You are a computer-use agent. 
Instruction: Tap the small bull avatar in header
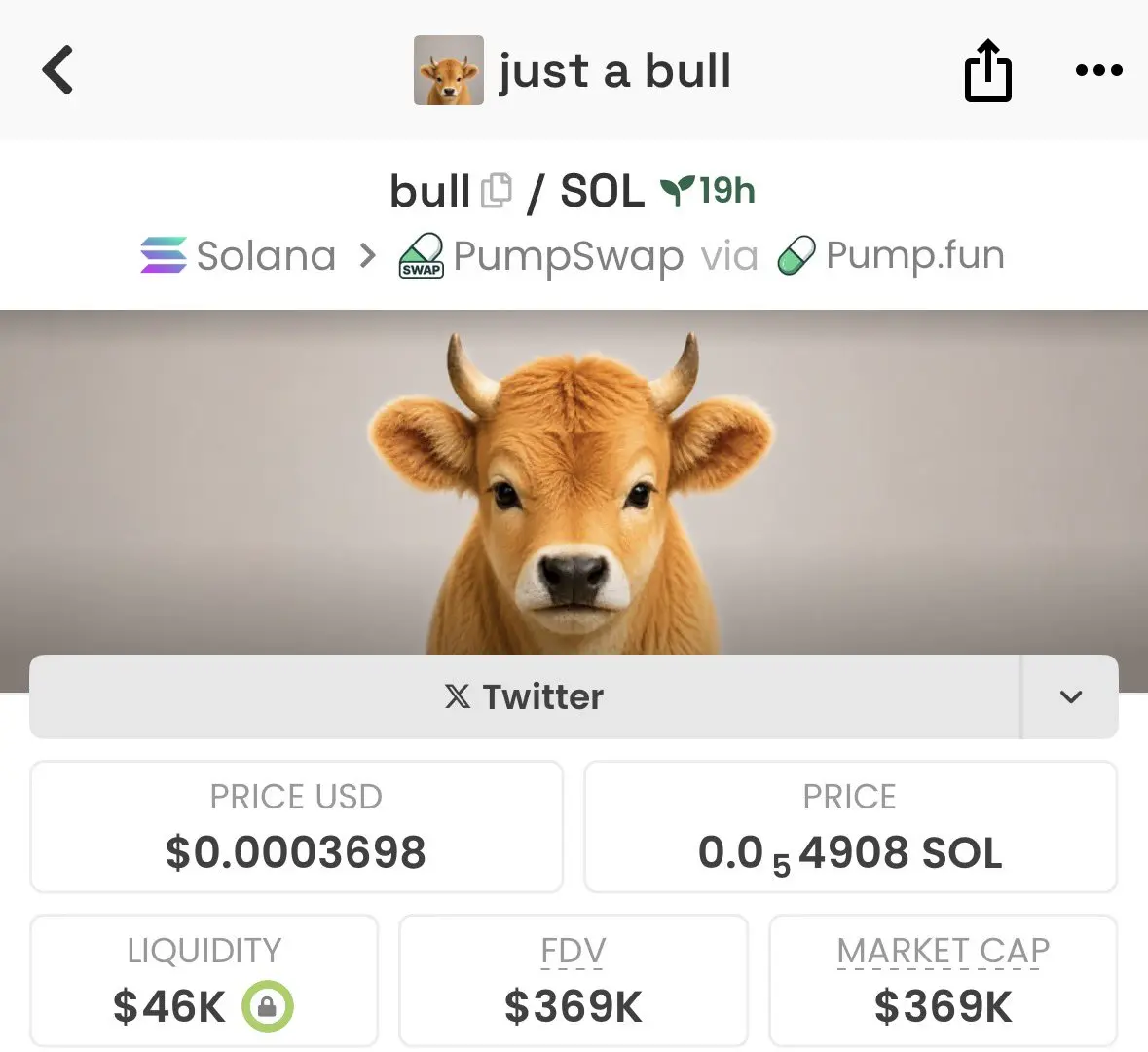point(448,70)
